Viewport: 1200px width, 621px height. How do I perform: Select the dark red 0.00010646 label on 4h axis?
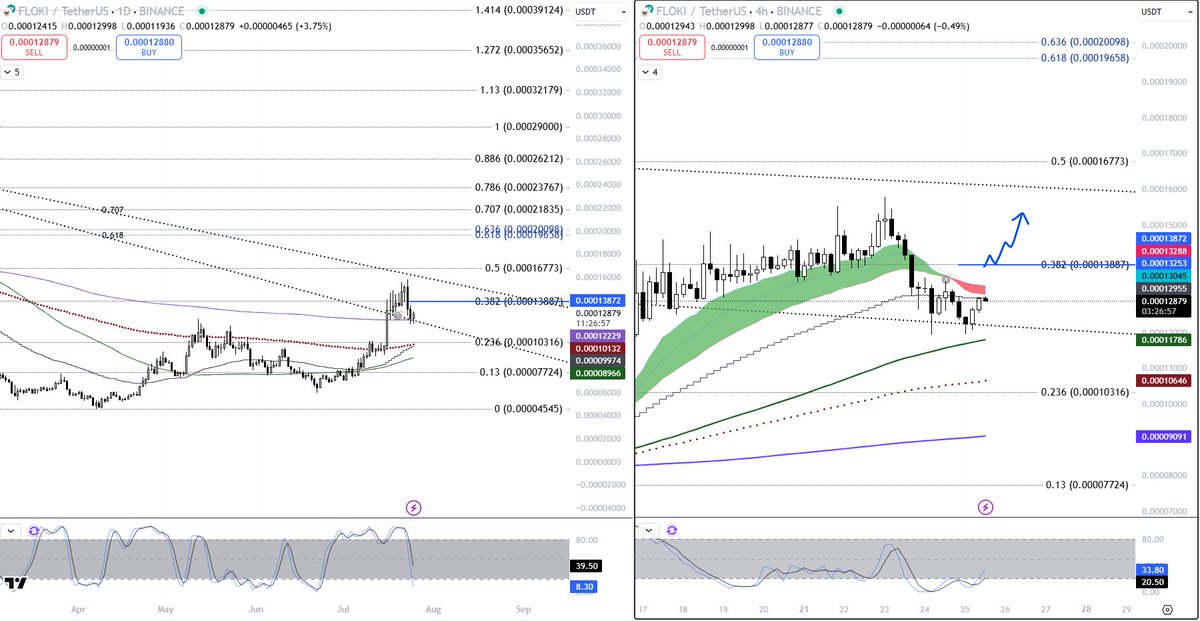pos(1161,380)
